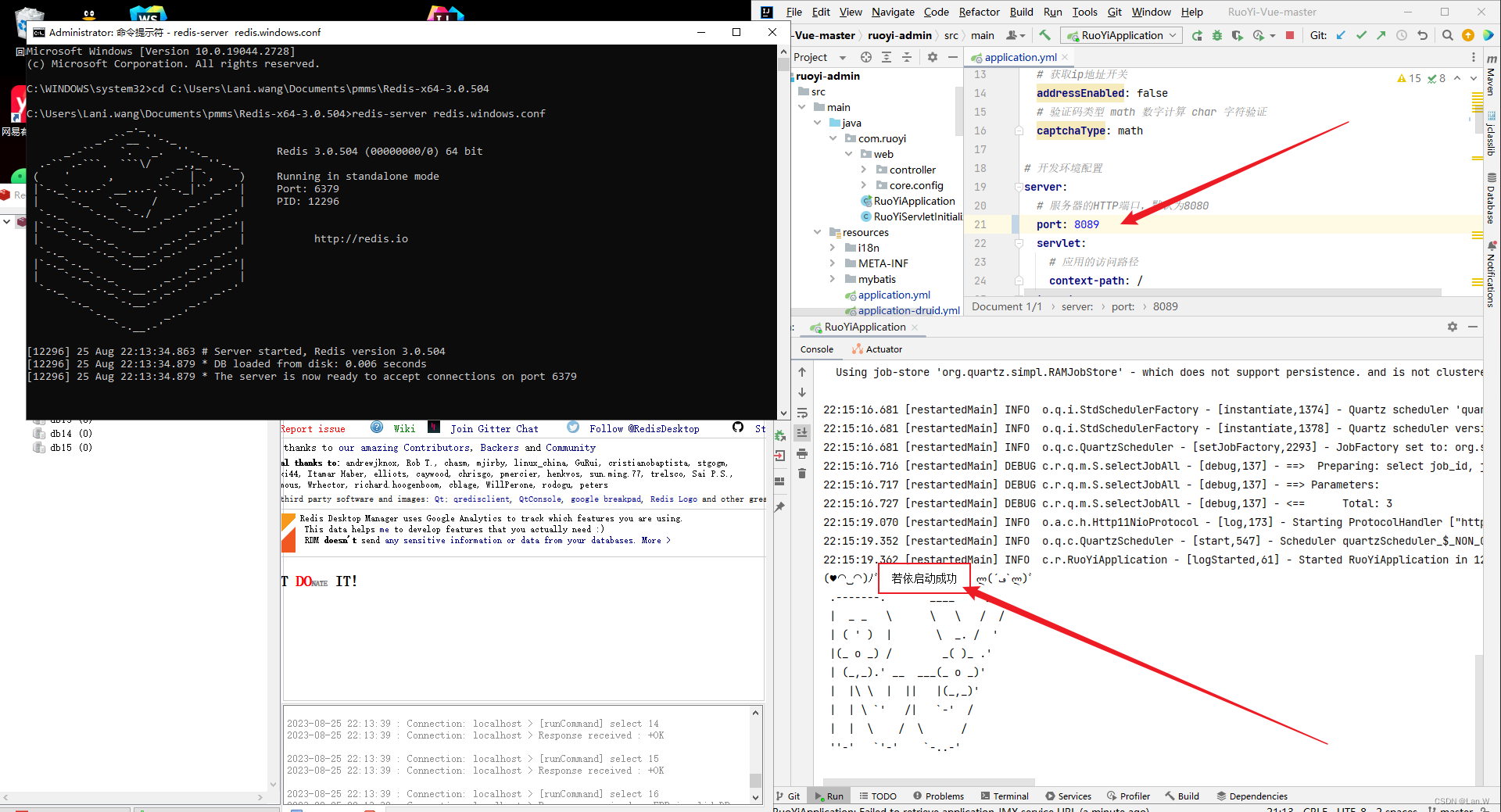The image size is (1501, 812).
Task: Commit changes with the Git checkmark icon
Action: tap(1361, 35)
